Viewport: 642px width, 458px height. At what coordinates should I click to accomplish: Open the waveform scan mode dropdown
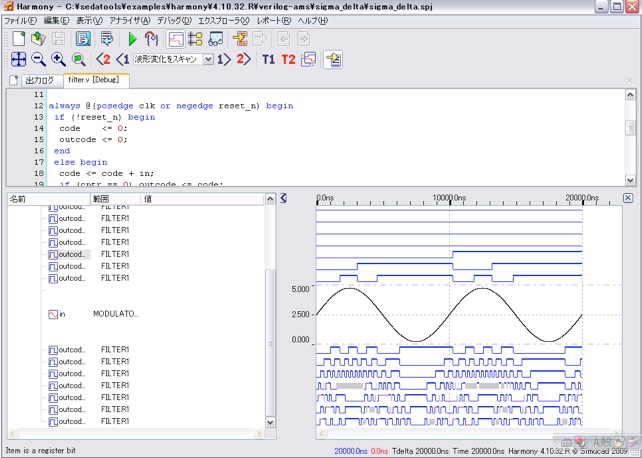tap(208, 60)
